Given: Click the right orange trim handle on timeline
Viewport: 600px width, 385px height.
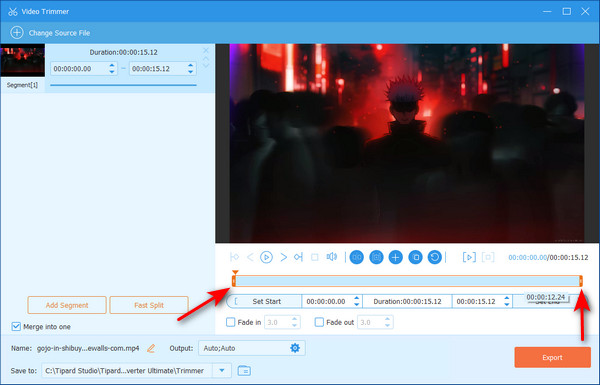Looking at the screenshot, I should coord(581,281).
